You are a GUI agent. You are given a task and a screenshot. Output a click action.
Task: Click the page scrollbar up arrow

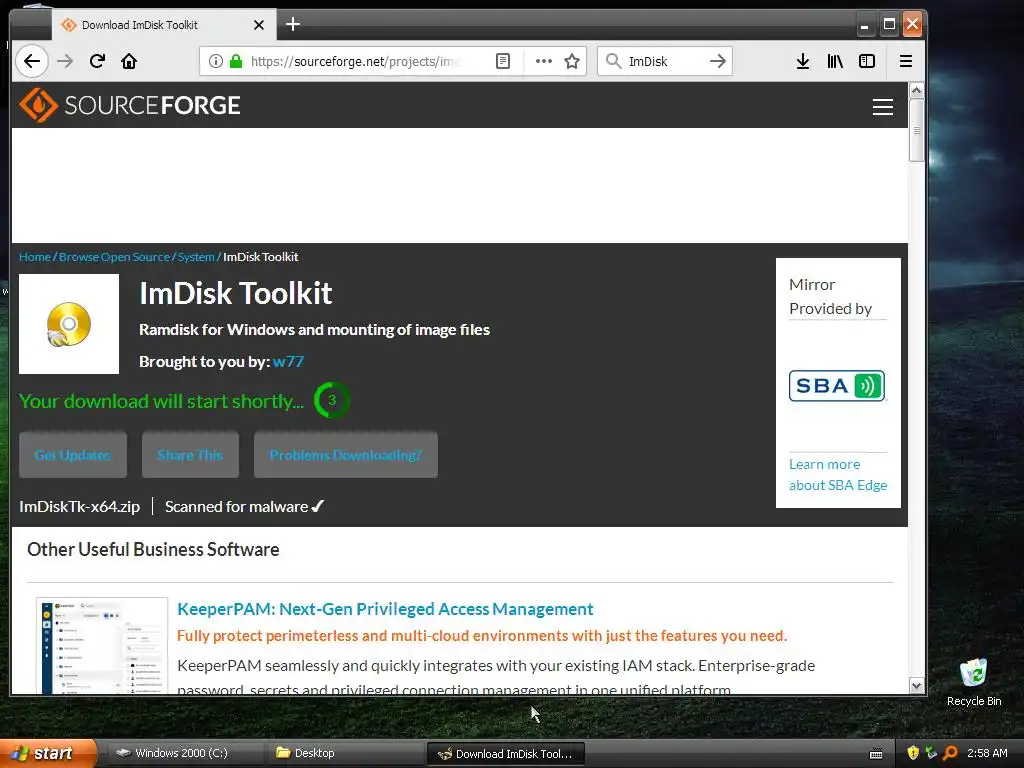[916, 90]
